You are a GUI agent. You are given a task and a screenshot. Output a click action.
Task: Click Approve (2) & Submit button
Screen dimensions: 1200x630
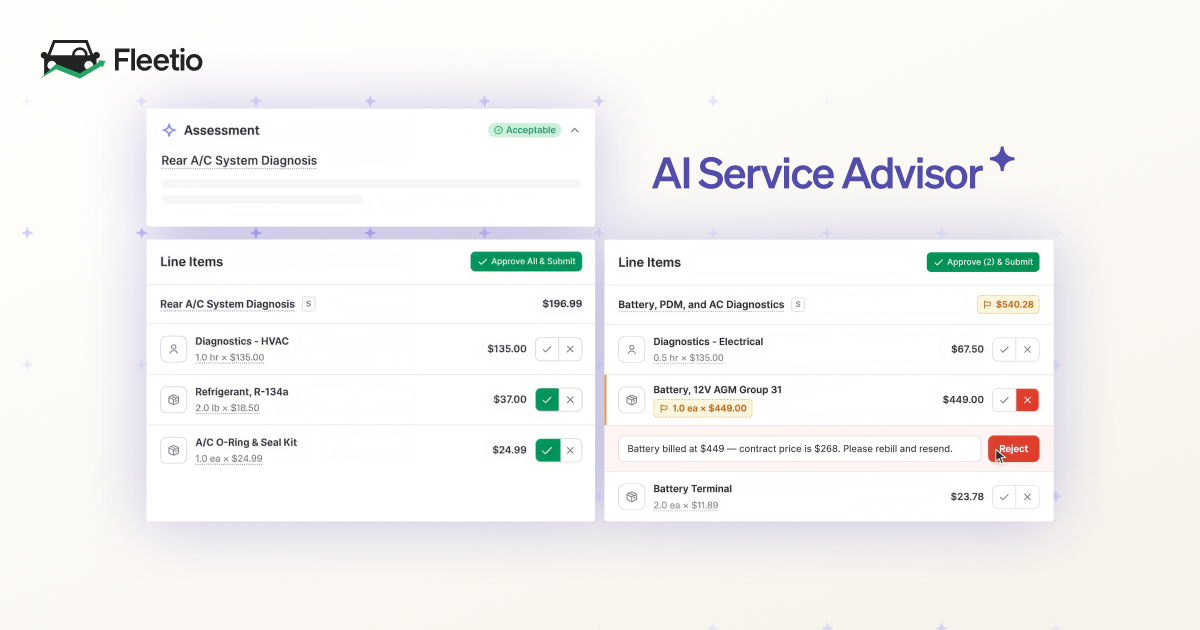coord(983,262)
